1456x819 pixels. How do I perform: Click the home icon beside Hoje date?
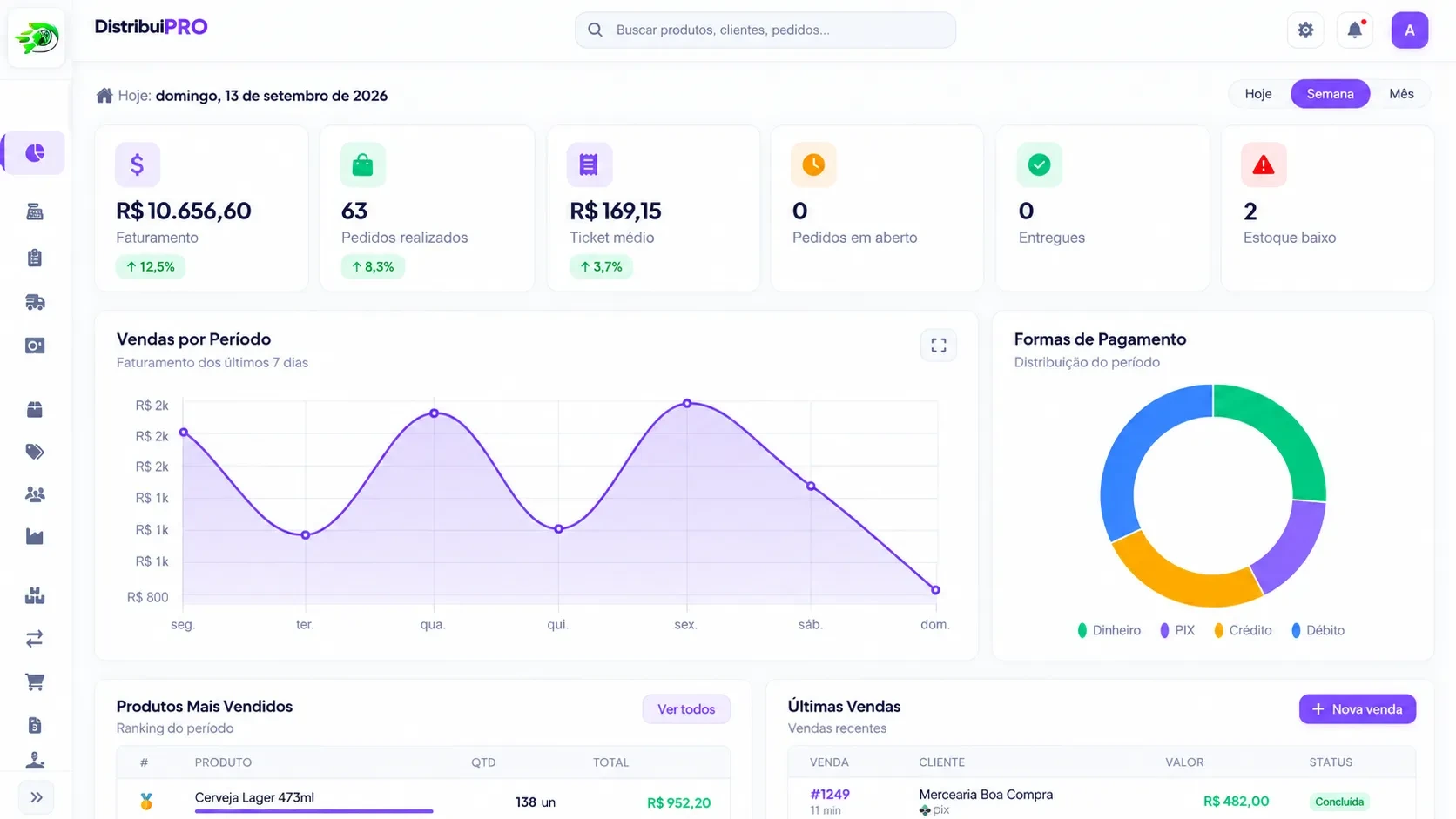pyautogui.click(x=104, y=96)
